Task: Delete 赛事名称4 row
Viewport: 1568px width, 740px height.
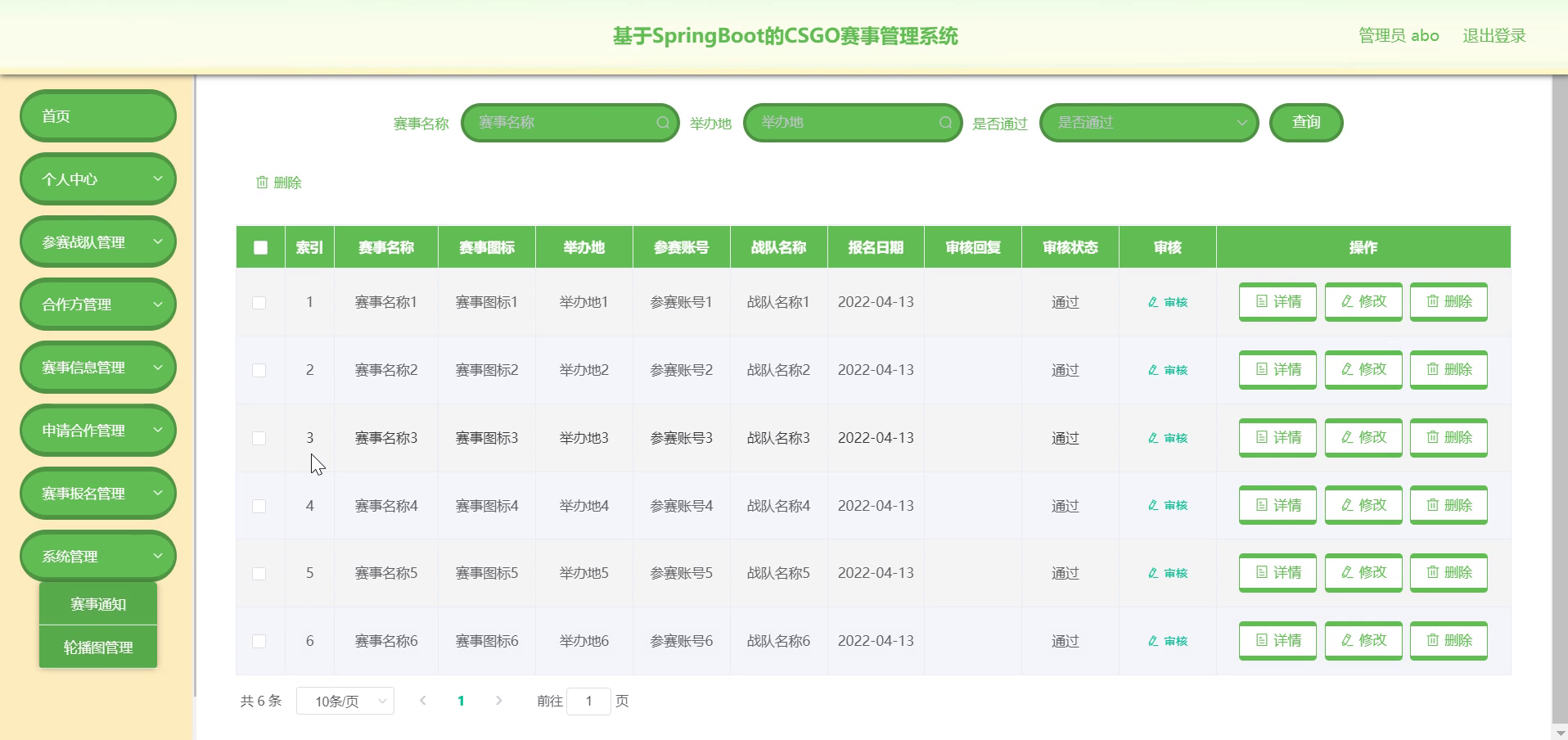Action: tap(1449, 505)
